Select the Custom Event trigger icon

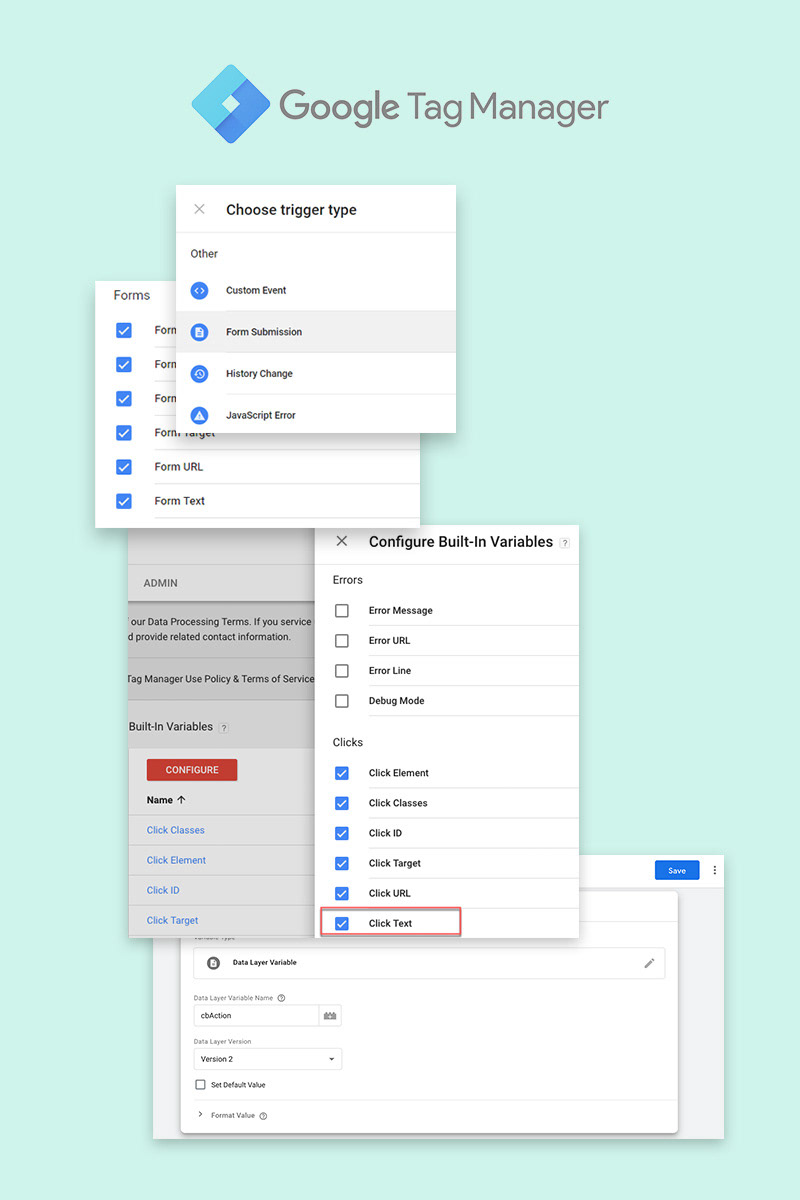pos(199,290)
